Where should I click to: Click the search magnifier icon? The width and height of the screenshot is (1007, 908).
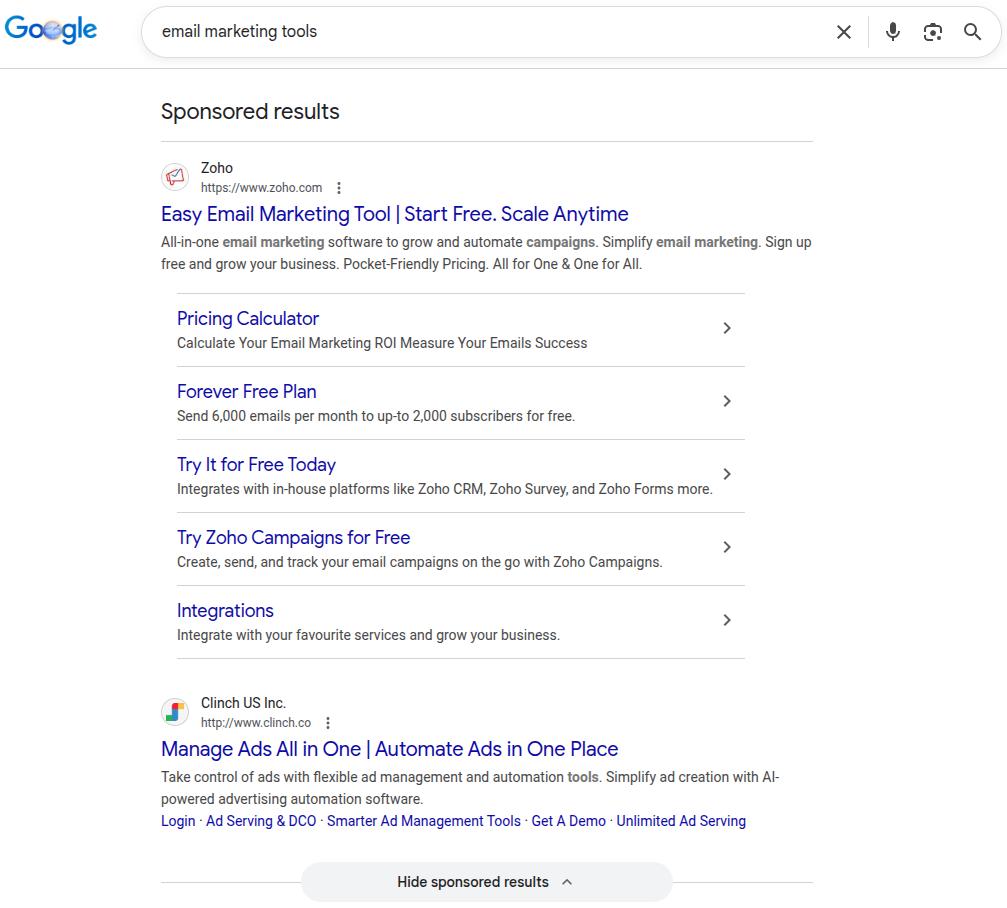(x=971, y=31)
